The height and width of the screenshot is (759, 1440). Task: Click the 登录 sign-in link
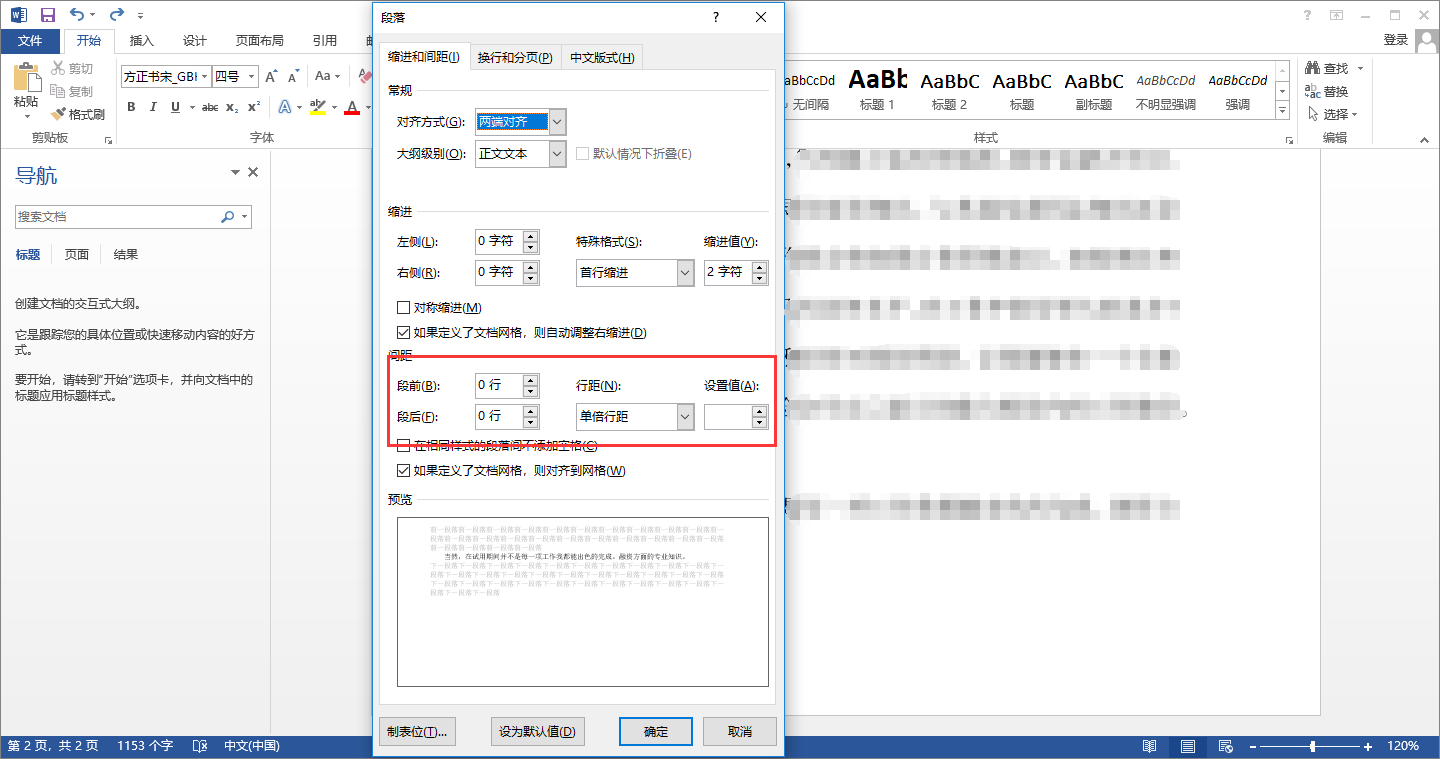point(1396,40)
